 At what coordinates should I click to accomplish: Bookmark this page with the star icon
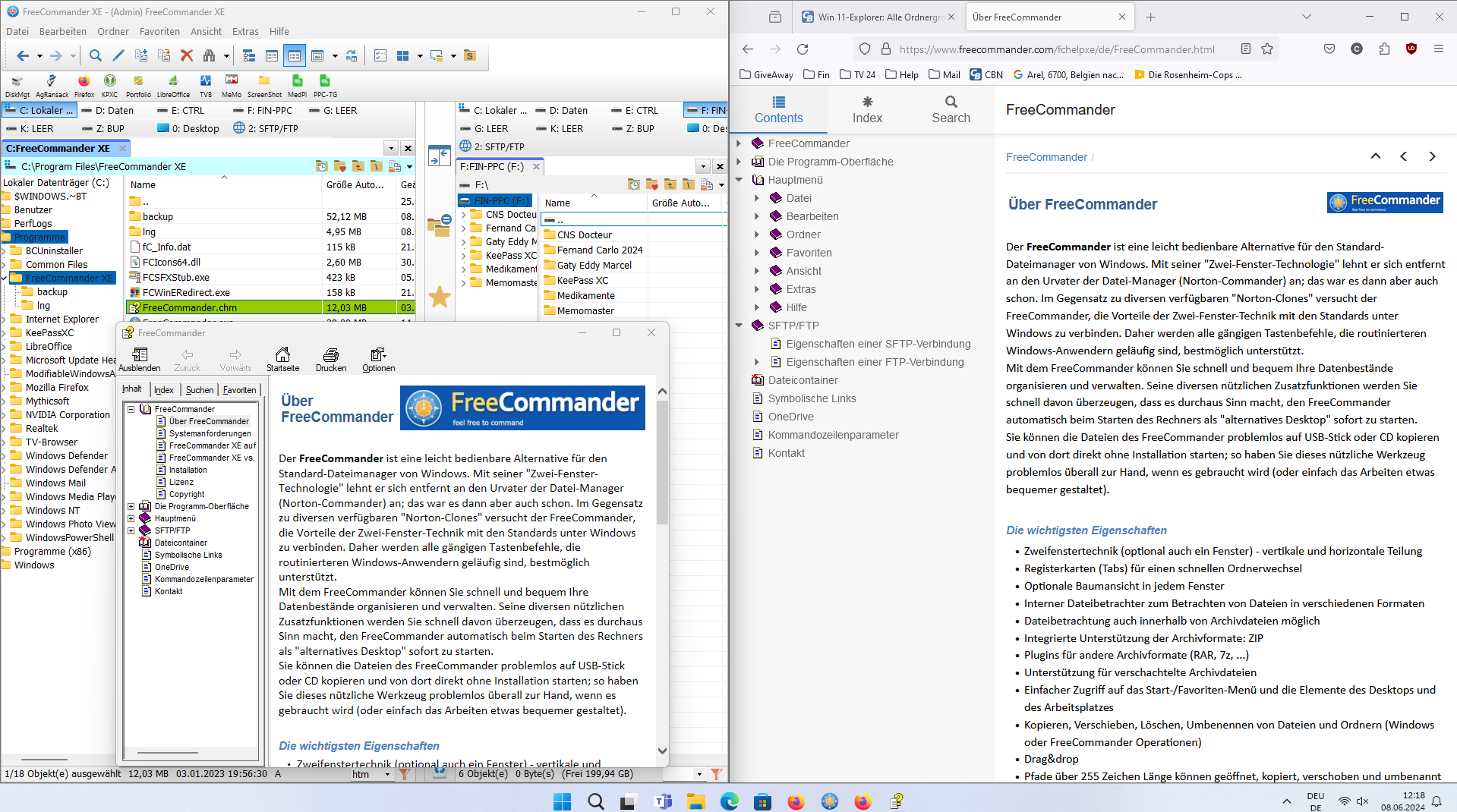point(1267,49)
